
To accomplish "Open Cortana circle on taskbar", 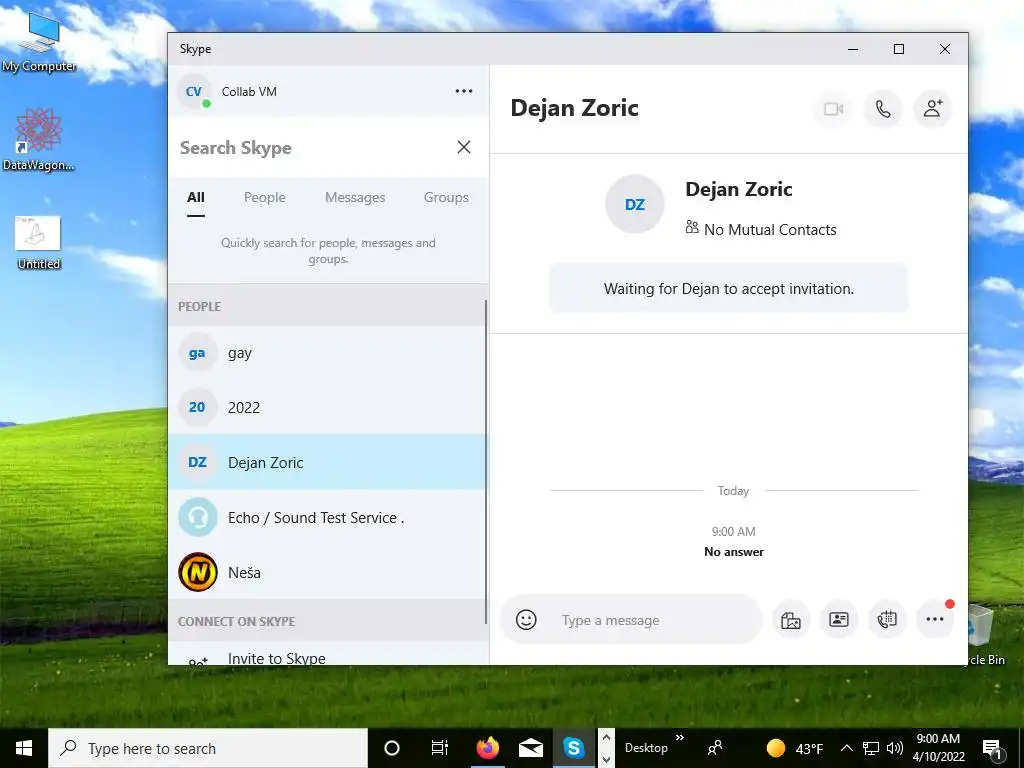I will (x=391, y=748).
